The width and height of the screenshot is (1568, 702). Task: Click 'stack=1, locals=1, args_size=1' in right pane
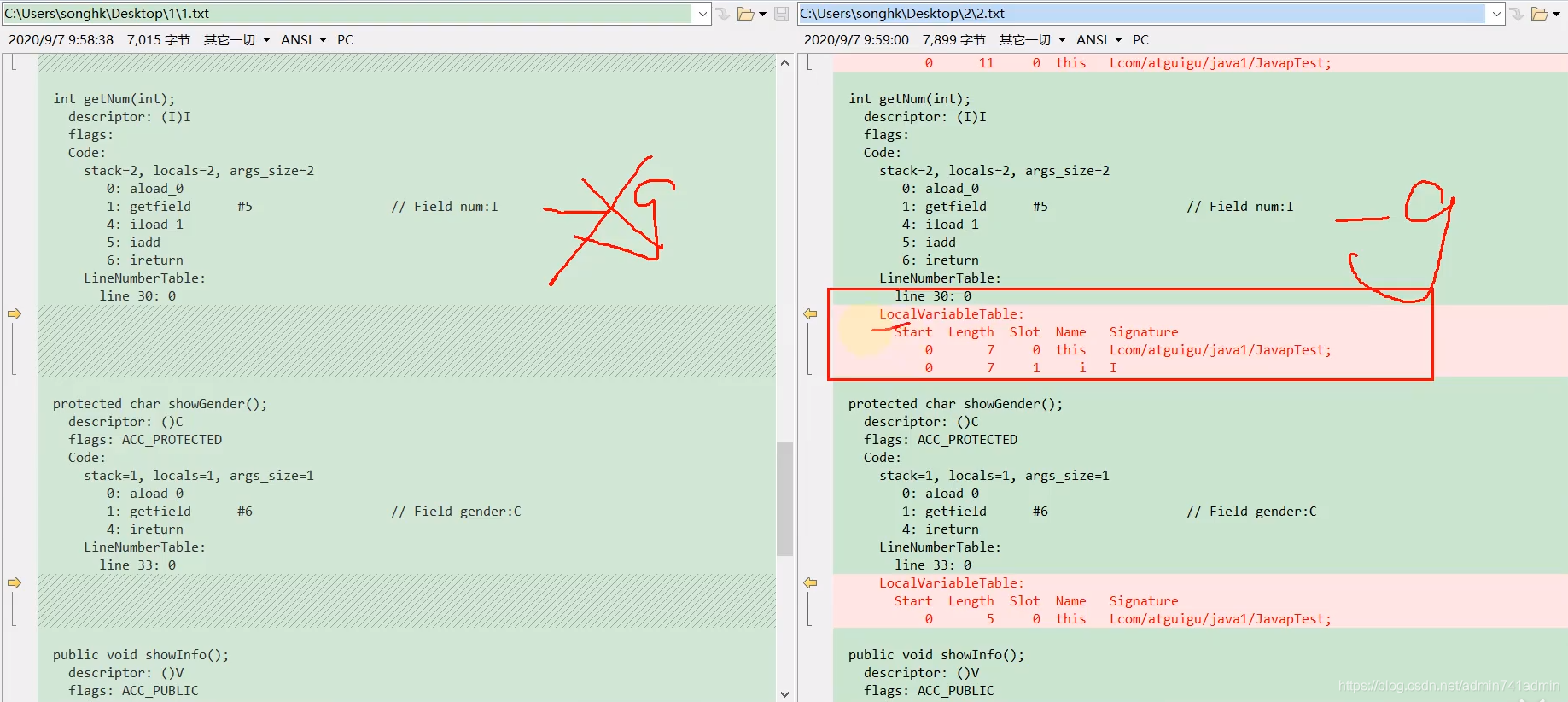click(994, 476)
